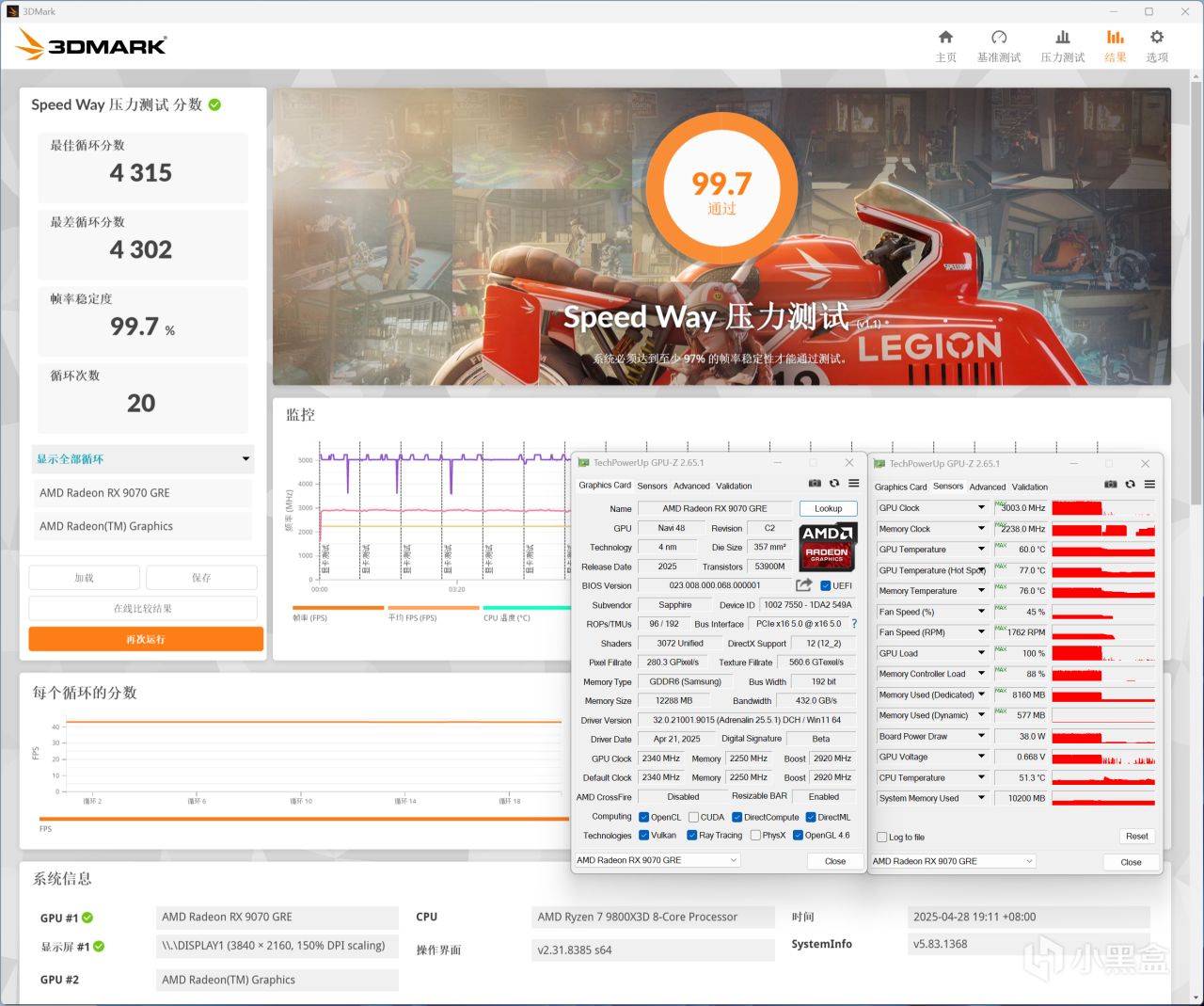Click the GPU-Z title icon of the Graphics Card window
Image resolution: width=1204 pixels, height=1006 pixels.
click(583, 463)
